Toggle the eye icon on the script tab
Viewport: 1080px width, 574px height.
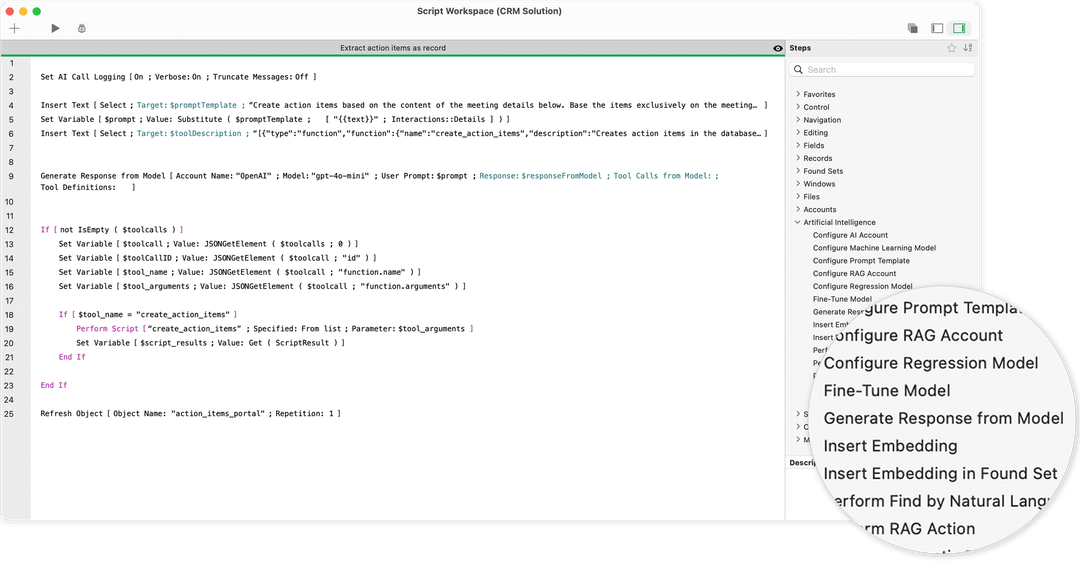tap(778, 48)
